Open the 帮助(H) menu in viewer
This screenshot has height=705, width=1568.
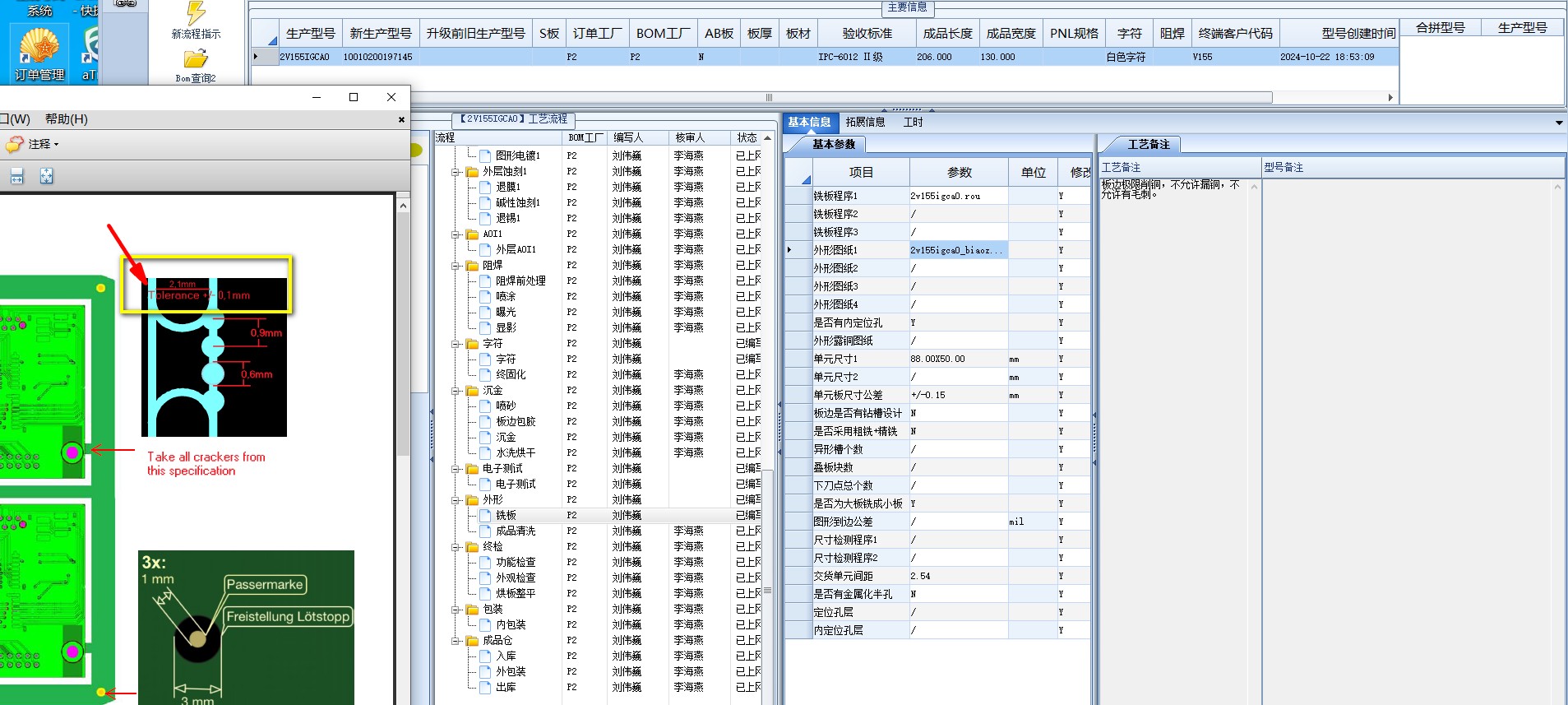[67, 119]
